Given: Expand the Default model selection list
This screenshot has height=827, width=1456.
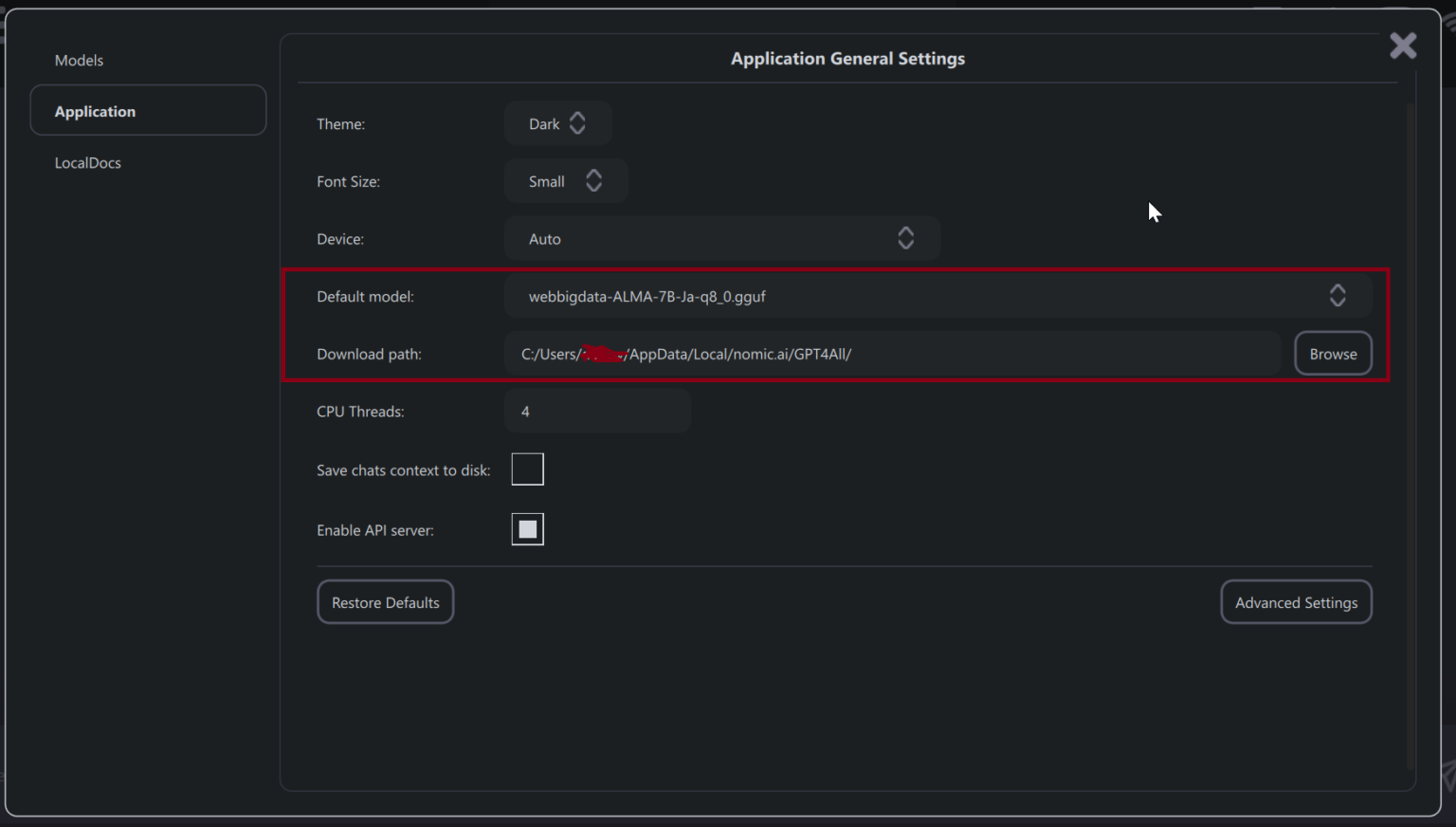Looking at the screenshot, I should pyautogui.click(x=938, y=295).
